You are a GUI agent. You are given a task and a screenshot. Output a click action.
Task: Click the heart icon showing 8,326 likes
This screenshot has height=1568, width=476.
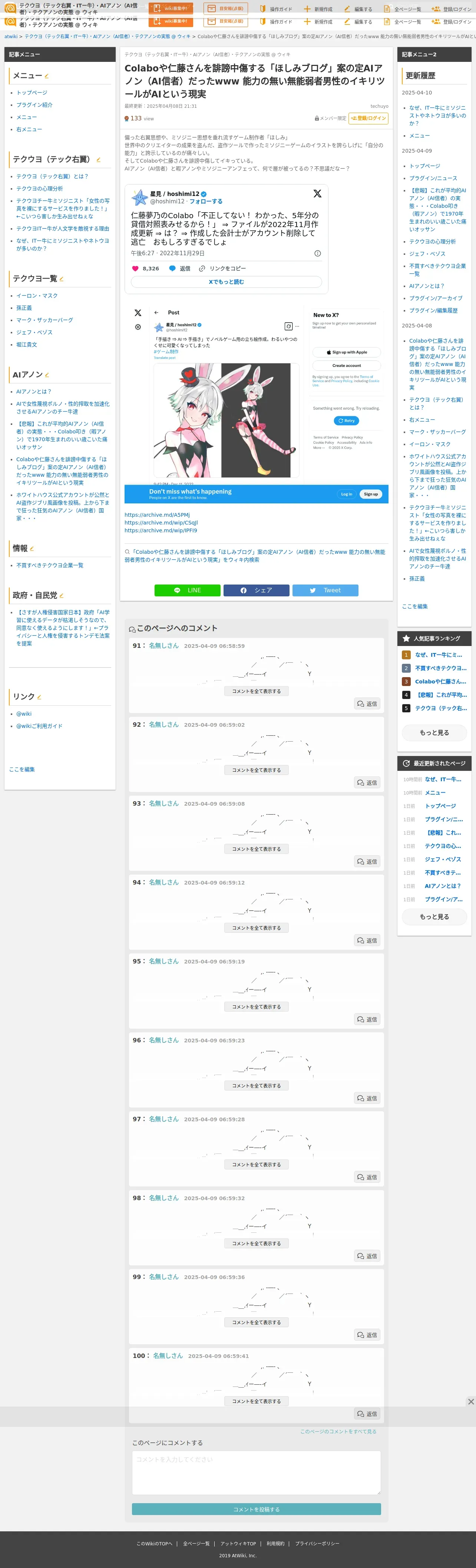[135, 269]
